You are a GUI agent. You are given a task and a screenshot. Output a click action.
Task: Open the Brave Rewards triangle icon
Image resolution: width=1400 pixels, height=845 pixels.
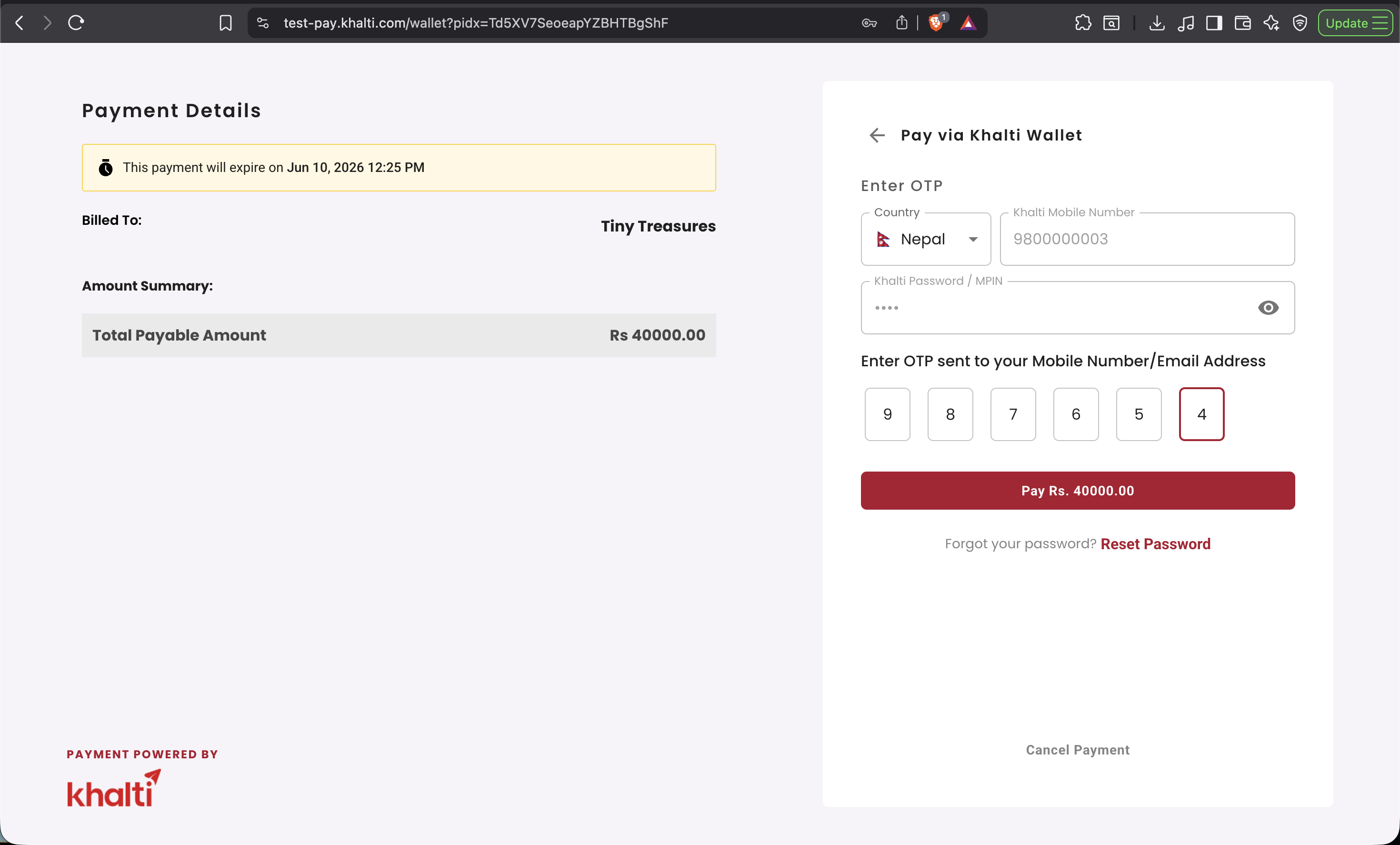click(x=968, y=23)
